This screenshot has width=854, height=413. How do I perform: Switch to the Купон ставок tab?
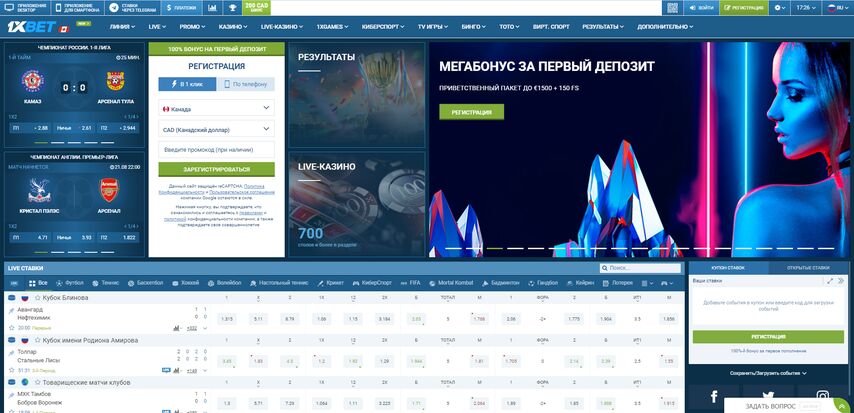pyautogui.click(x=728, y=268)
